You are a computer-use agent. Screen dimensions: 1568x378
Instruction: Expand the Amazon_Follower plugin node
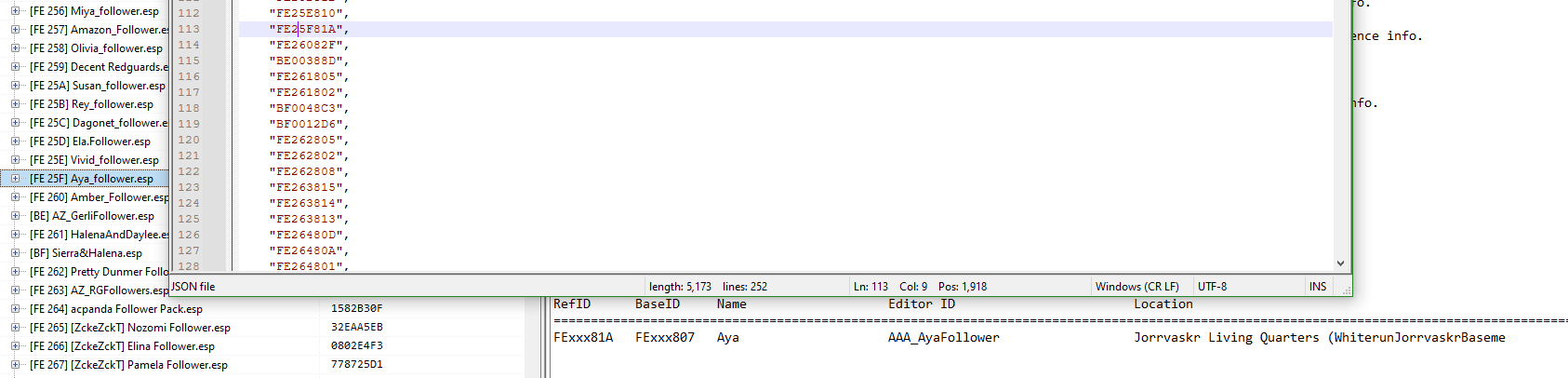[15, 30]
